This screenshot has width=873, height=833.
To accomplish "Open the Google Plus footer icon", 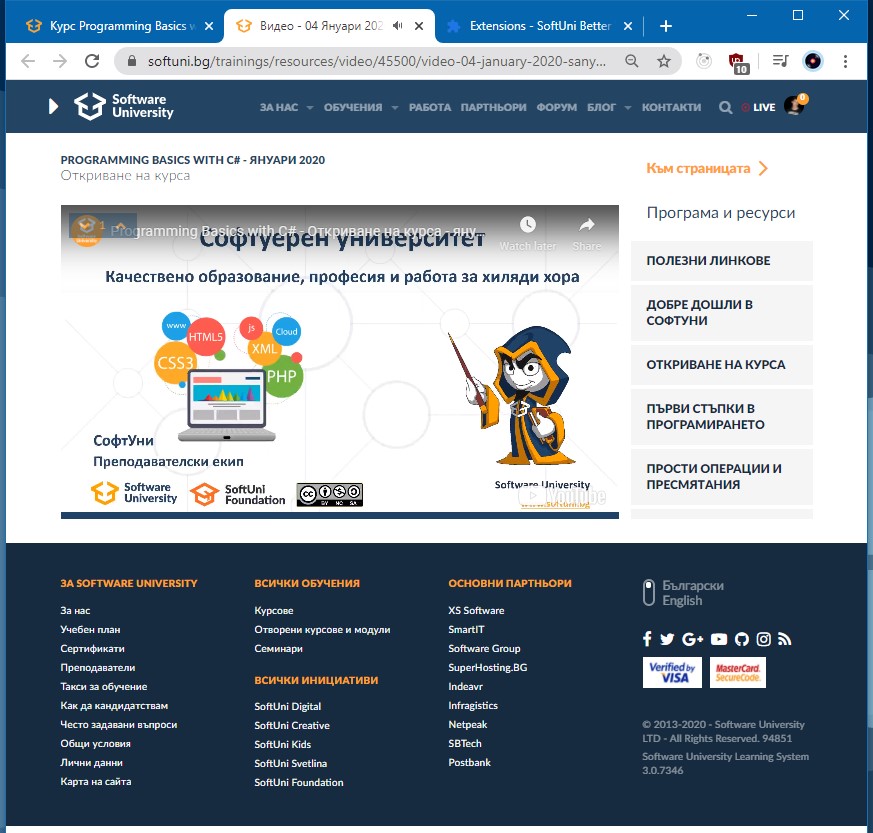I will pos(692,639).
